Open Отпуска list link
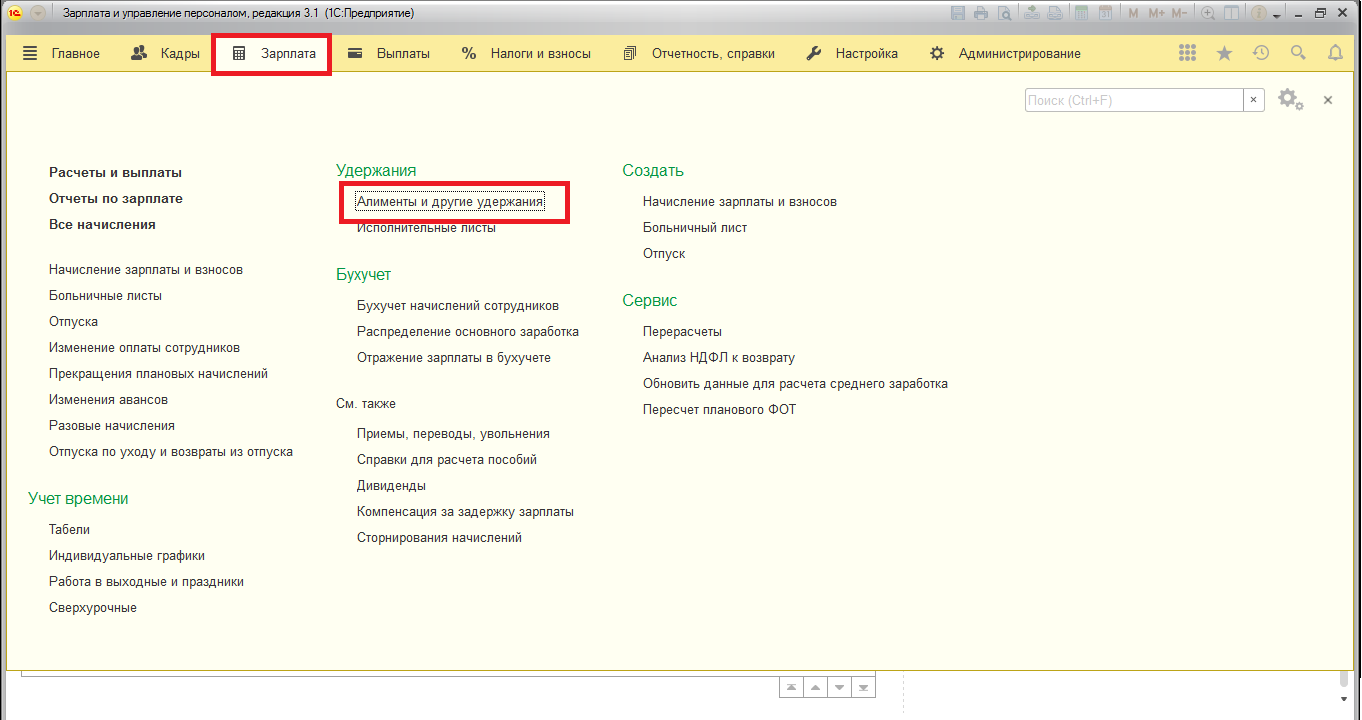 (x=73, y=321)
